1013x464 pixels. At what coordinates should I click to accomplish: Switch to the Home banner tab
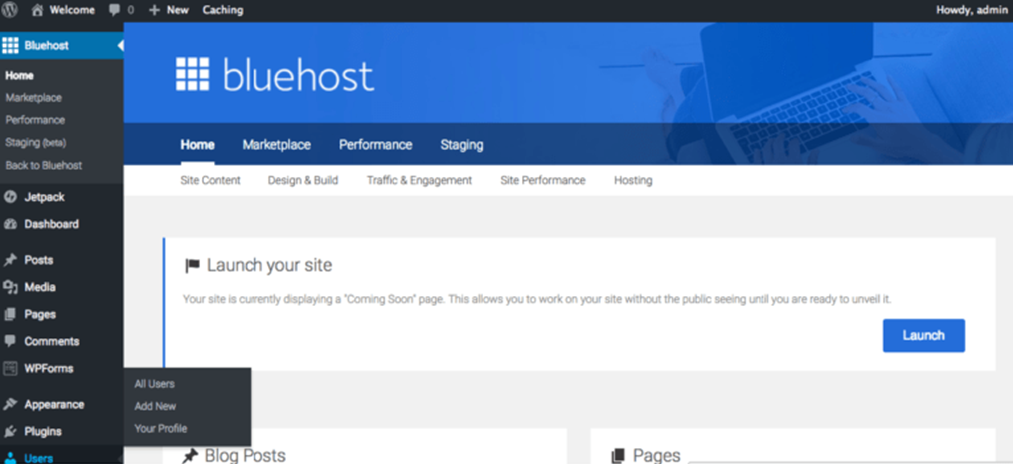tap(198, 145)
